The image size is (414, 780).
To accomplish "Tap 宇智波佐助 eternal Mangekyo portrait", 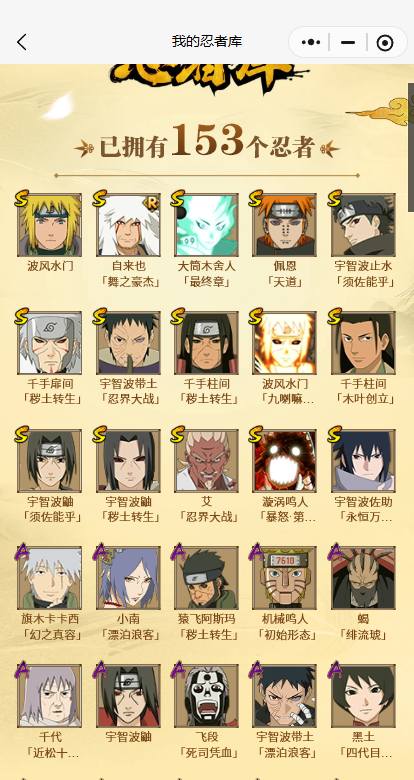I will pos(364,461).
